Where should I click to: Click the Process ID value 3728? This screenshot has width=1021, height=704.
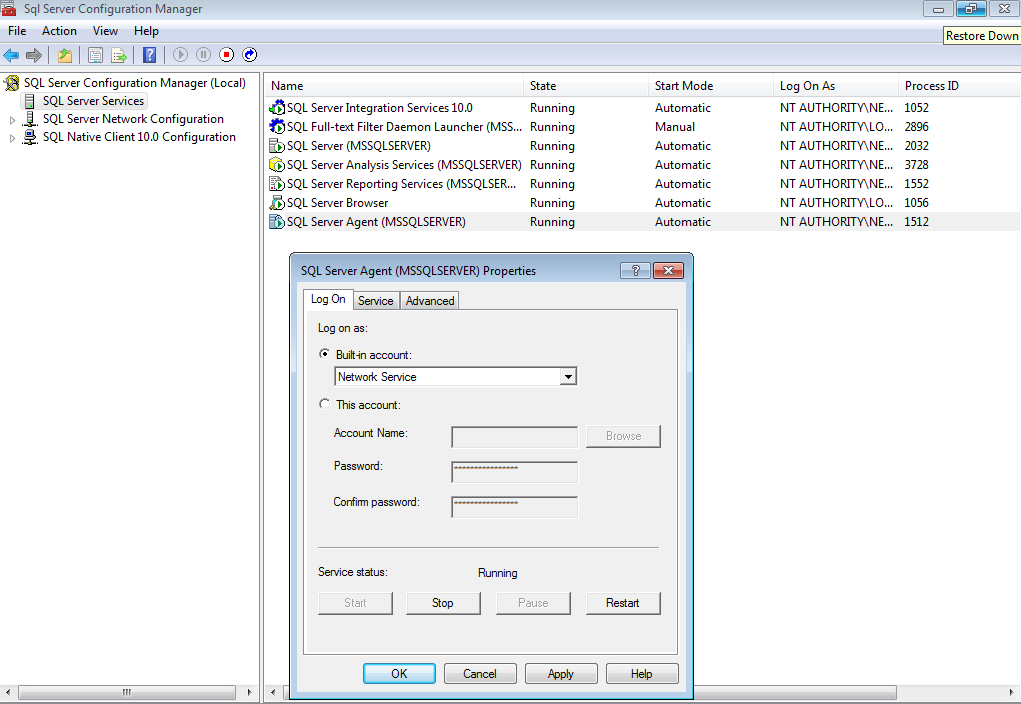[916, 165]
